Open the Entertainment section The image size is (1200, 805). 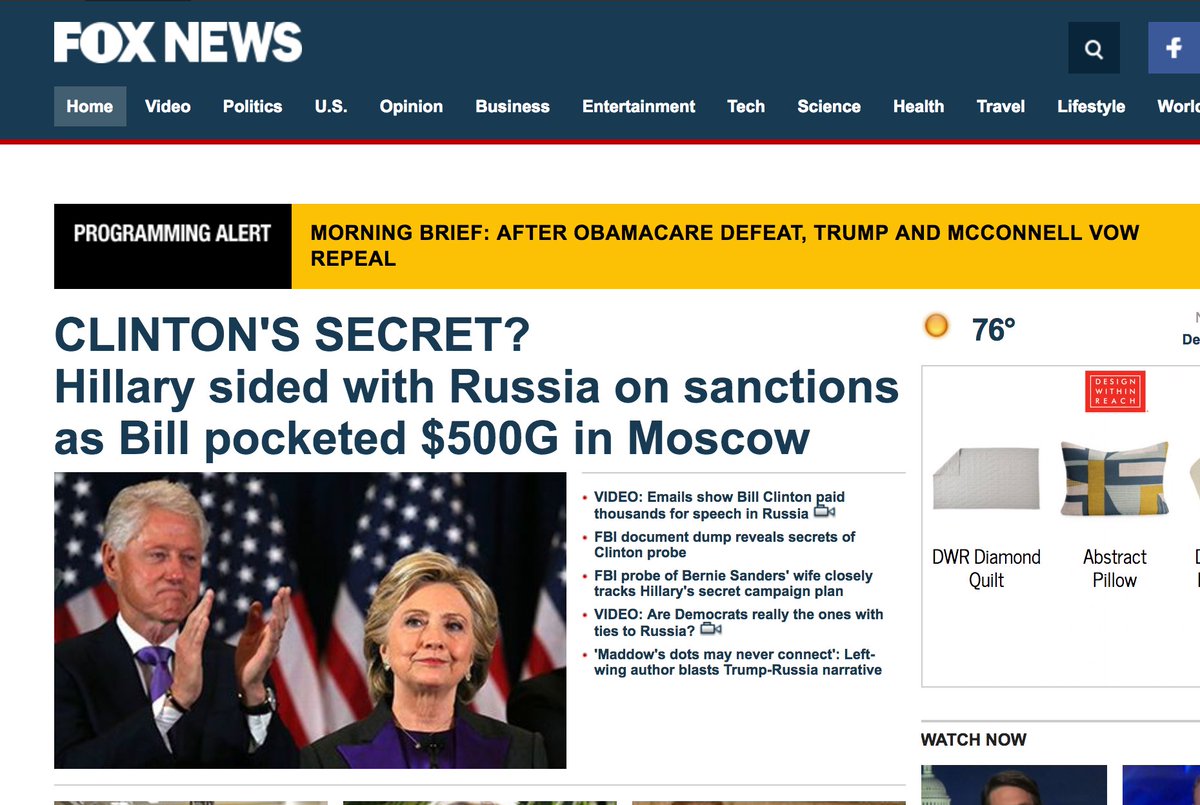tap(639, 106)
